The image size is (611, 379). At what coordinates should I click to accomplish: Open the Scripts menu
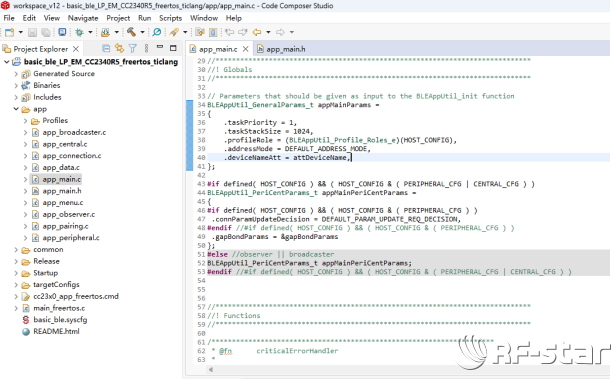click(170, 18)
